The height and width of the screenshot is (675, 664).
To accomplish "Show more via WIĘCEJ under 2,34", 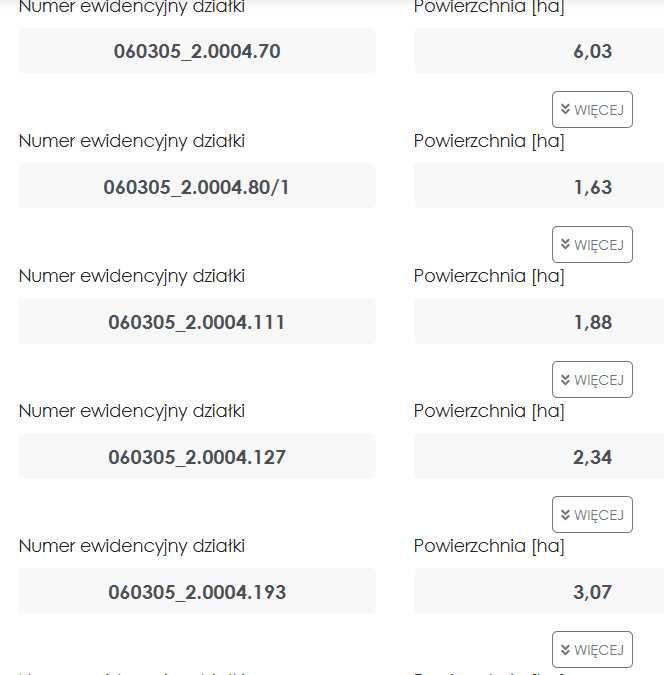I will point(592,514).
